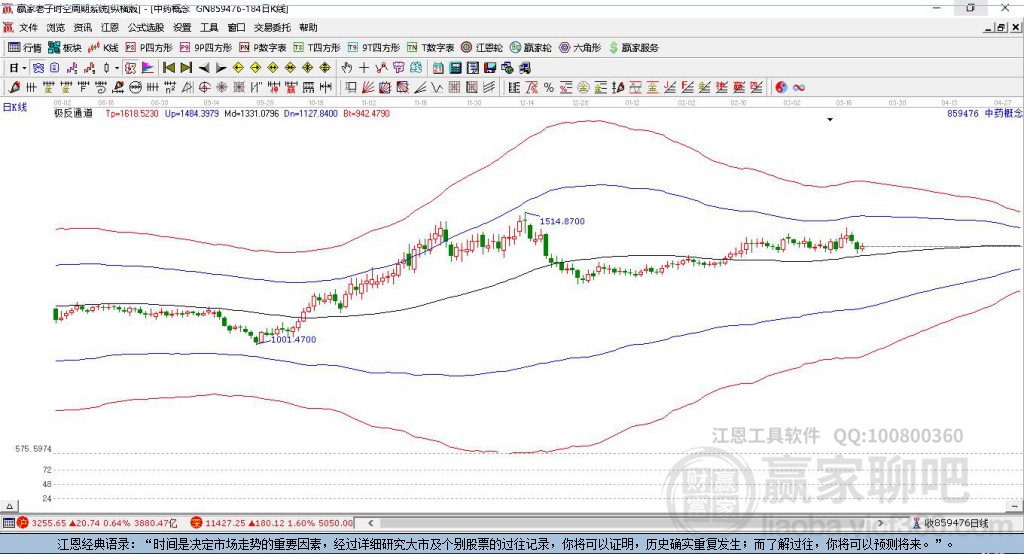Step chart forward with right arrow
This screenshot has height=554, width=1024.
pyautogui.click(x=221, y=68)
